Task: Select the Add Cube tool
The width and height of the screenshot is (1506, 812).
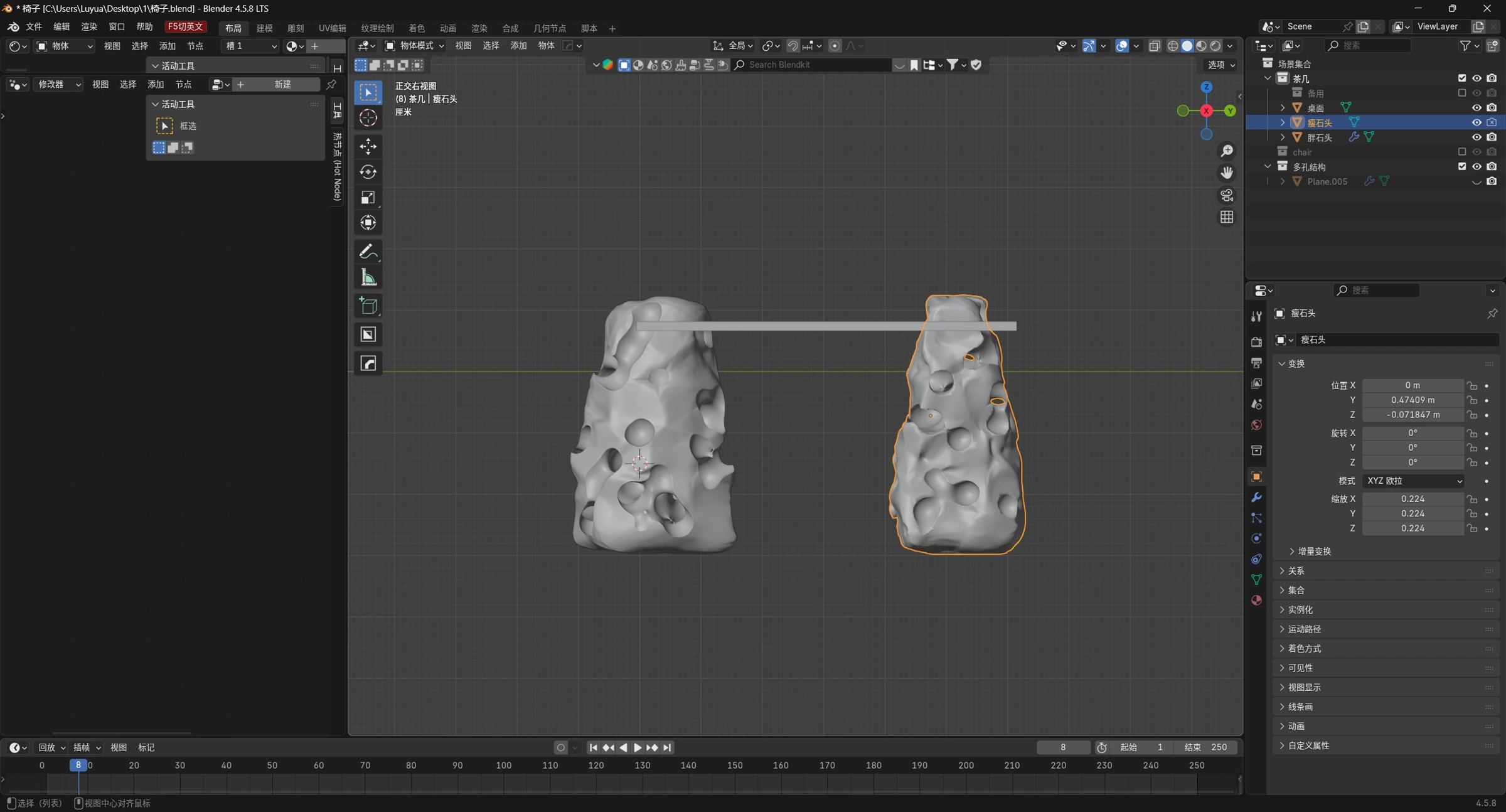Action: [x=368, y=306]
